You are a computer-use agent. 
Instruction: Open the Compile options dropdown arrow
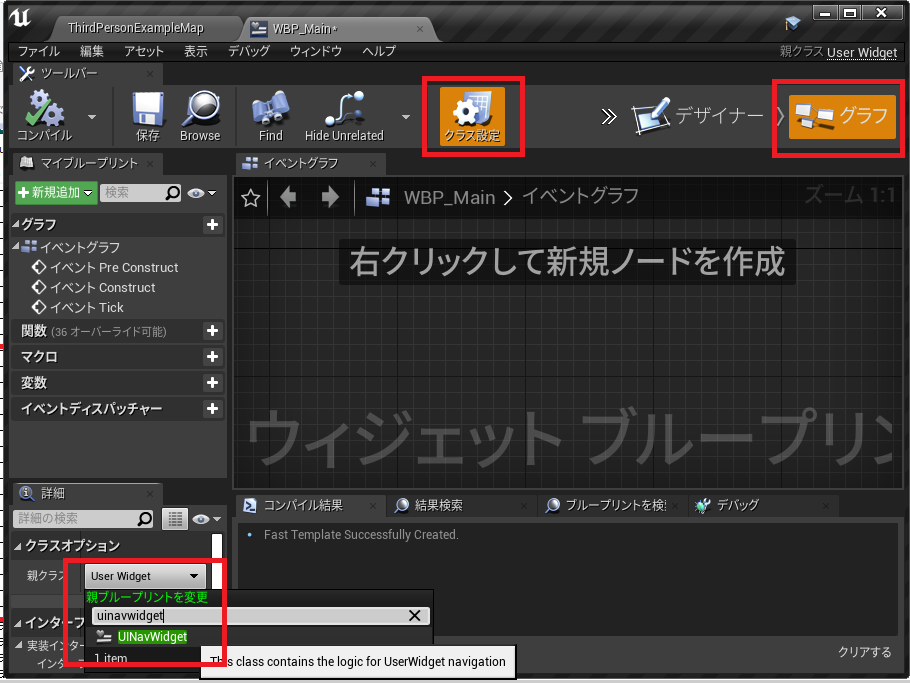92,117
